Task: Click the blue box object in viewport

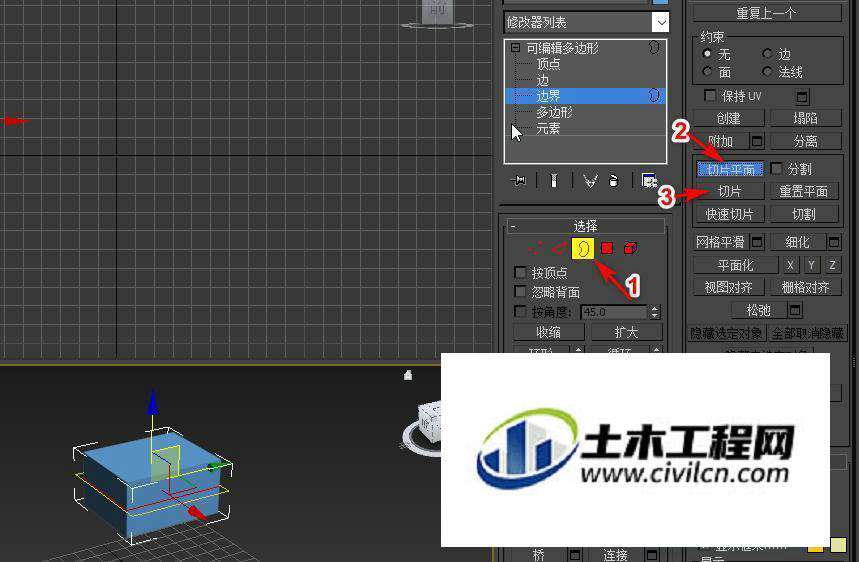Action: click(153, 482)
